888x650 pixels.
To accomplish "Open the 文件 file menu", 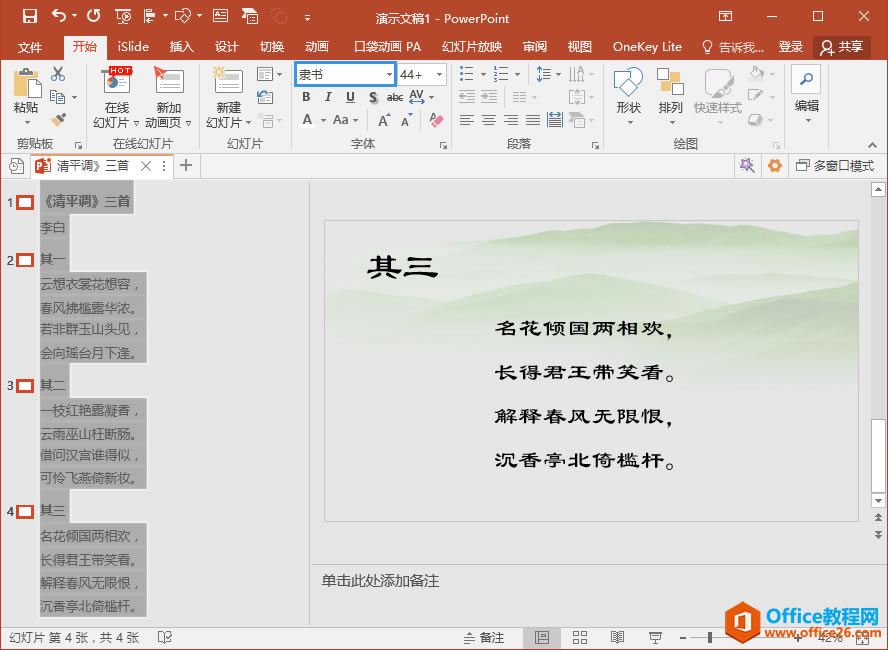I will click(29, 47).
